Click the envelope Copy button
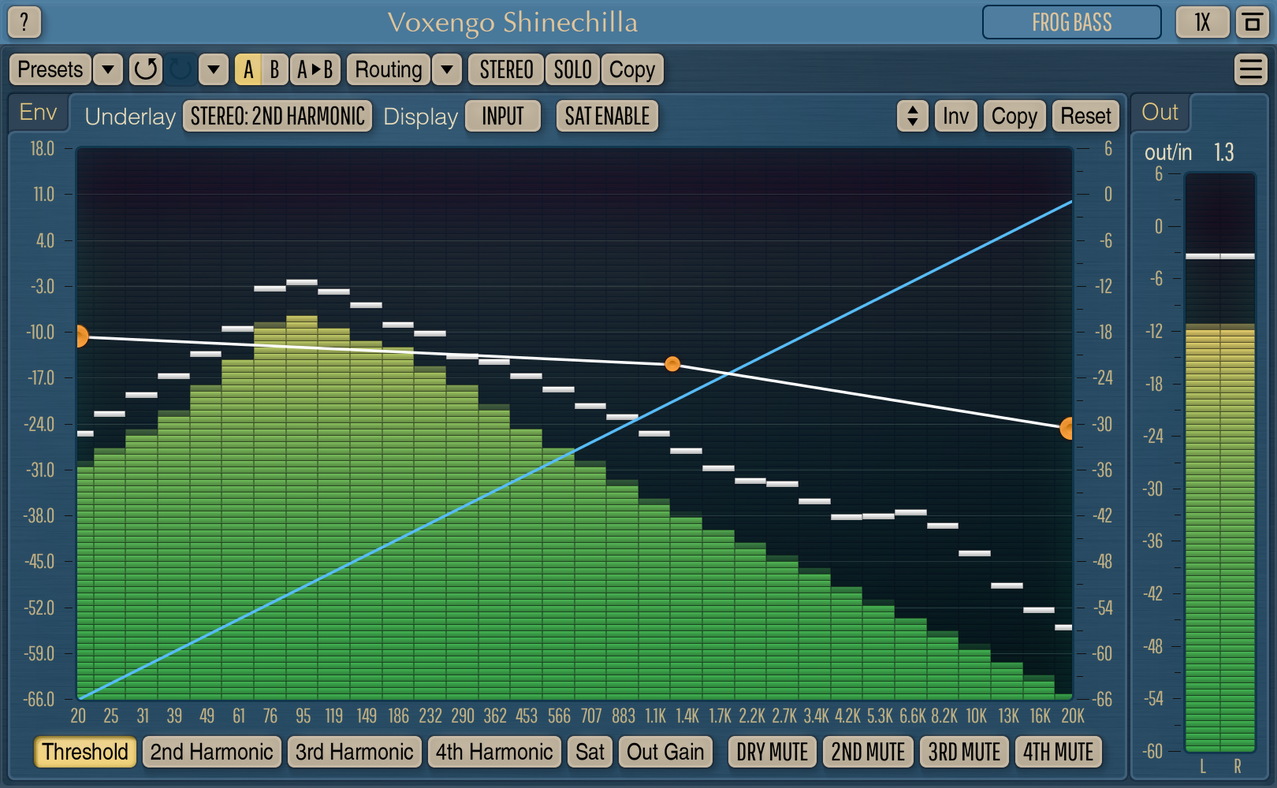Viewport: 1277px width, 788px height. (1014, 116)
